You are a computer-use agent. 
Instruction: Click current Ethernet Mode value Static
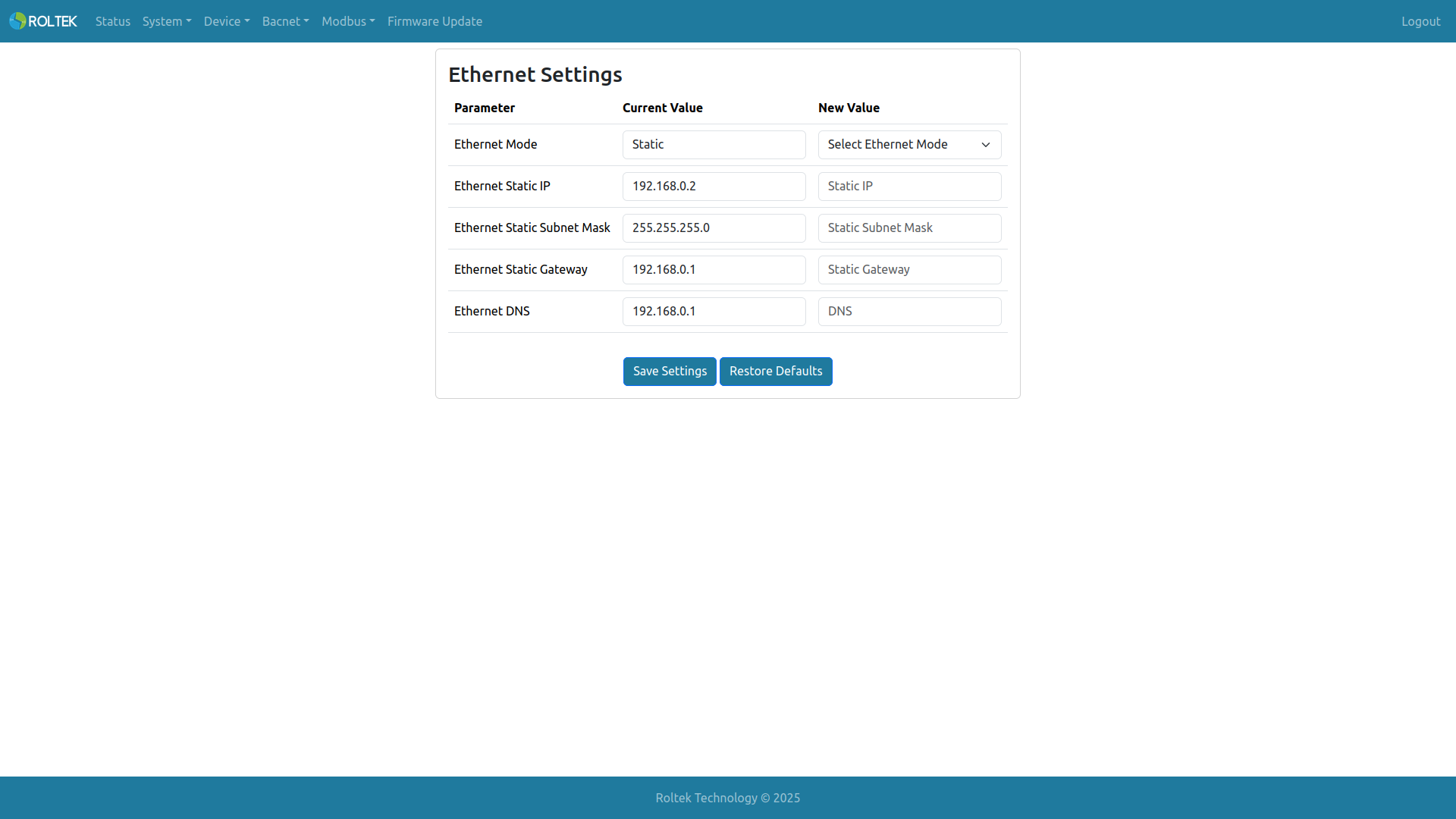(714, 145)
